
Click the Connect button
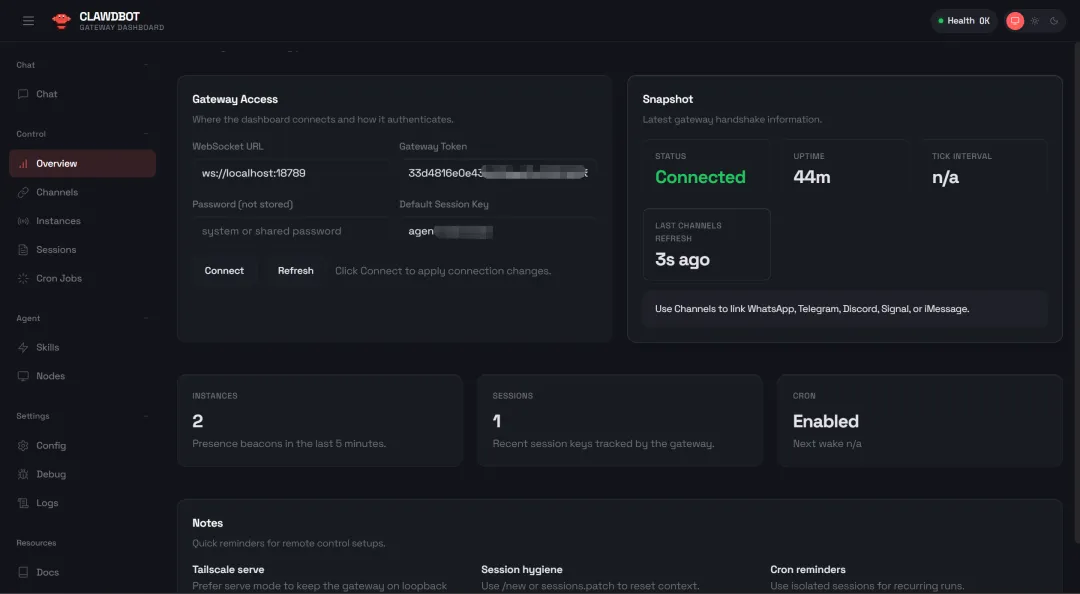(x=224, y=271)
